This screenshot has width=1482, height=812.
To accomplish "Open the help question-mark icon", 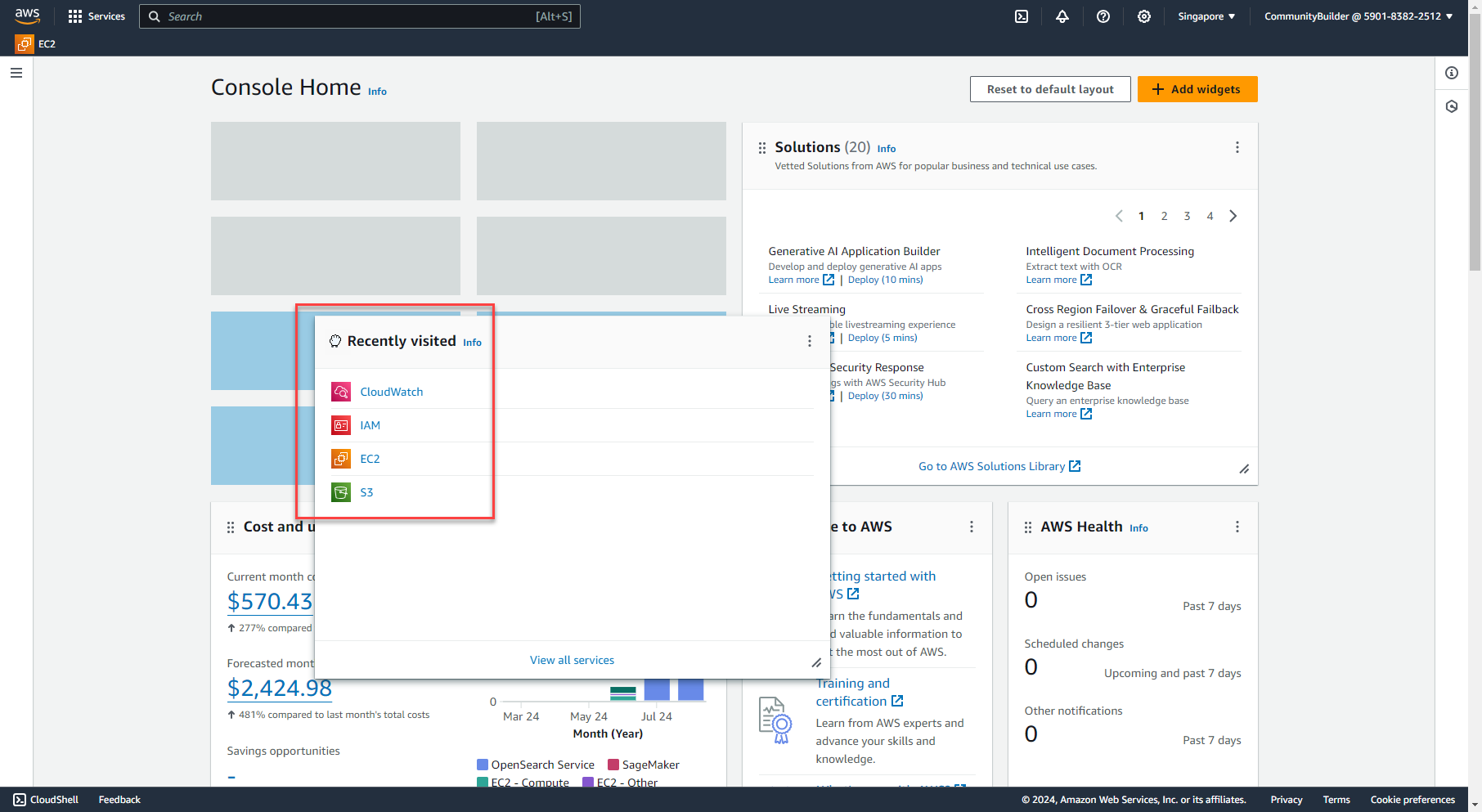I will pyautogui.click(x=1103, y=16).
